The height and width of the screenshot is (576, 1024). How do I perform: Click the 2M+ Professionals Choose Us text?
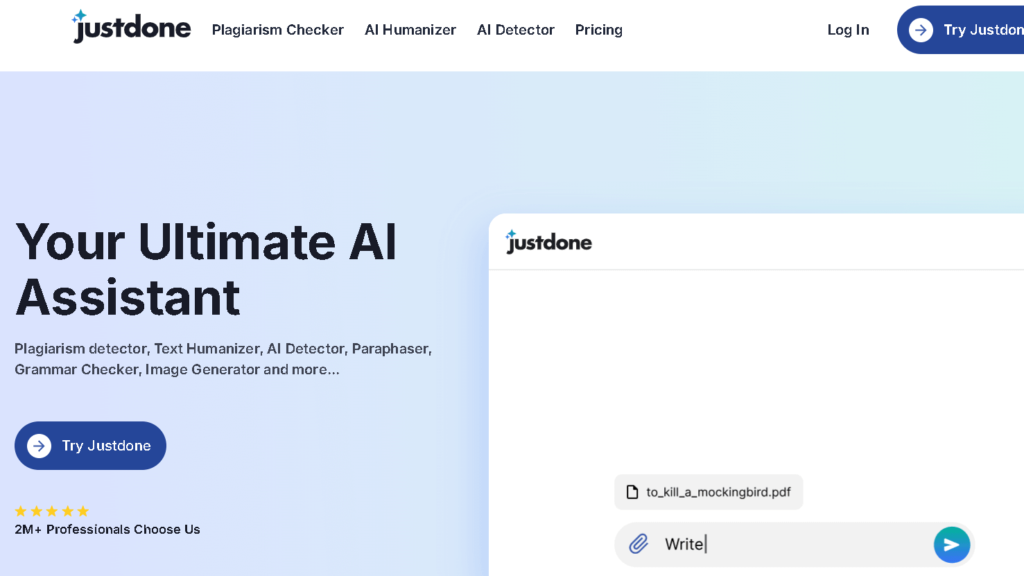[x=107, y=529]
